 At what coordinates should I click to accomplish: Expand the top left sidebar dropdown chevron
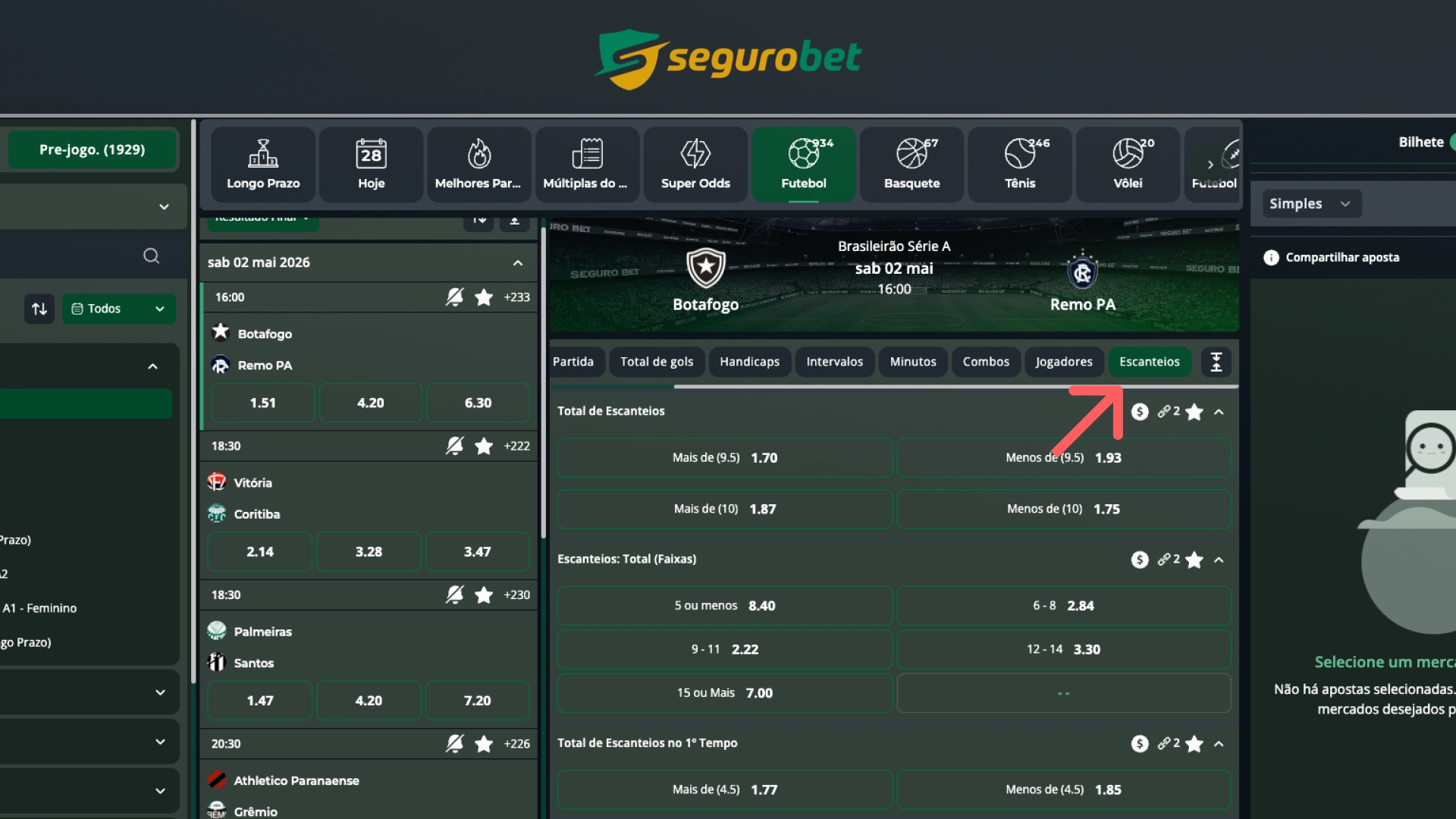(x=164, y=207)
